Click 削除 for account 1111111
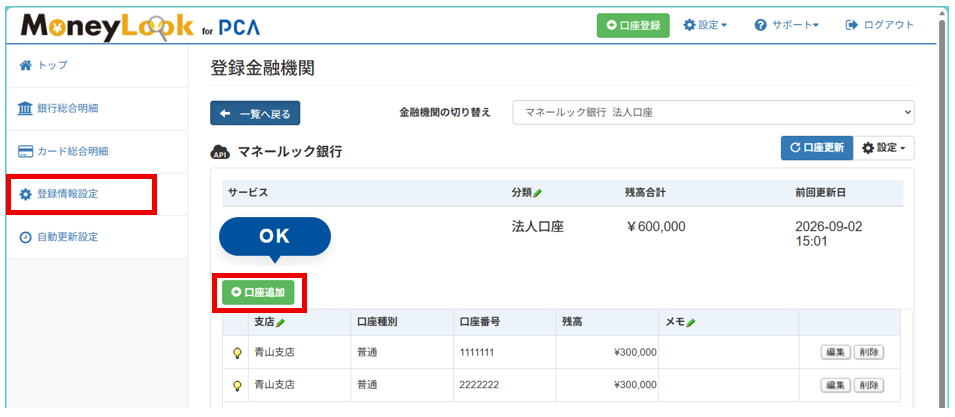The width and height of the screenshot is (955, 417). click(868, 352)
